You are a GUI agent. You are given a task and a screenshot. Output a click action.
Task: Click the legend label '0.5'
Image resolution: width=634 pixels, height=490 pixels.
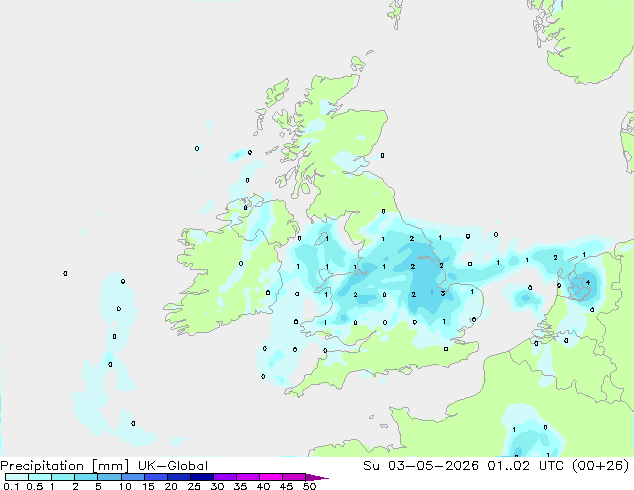point(35,486)
